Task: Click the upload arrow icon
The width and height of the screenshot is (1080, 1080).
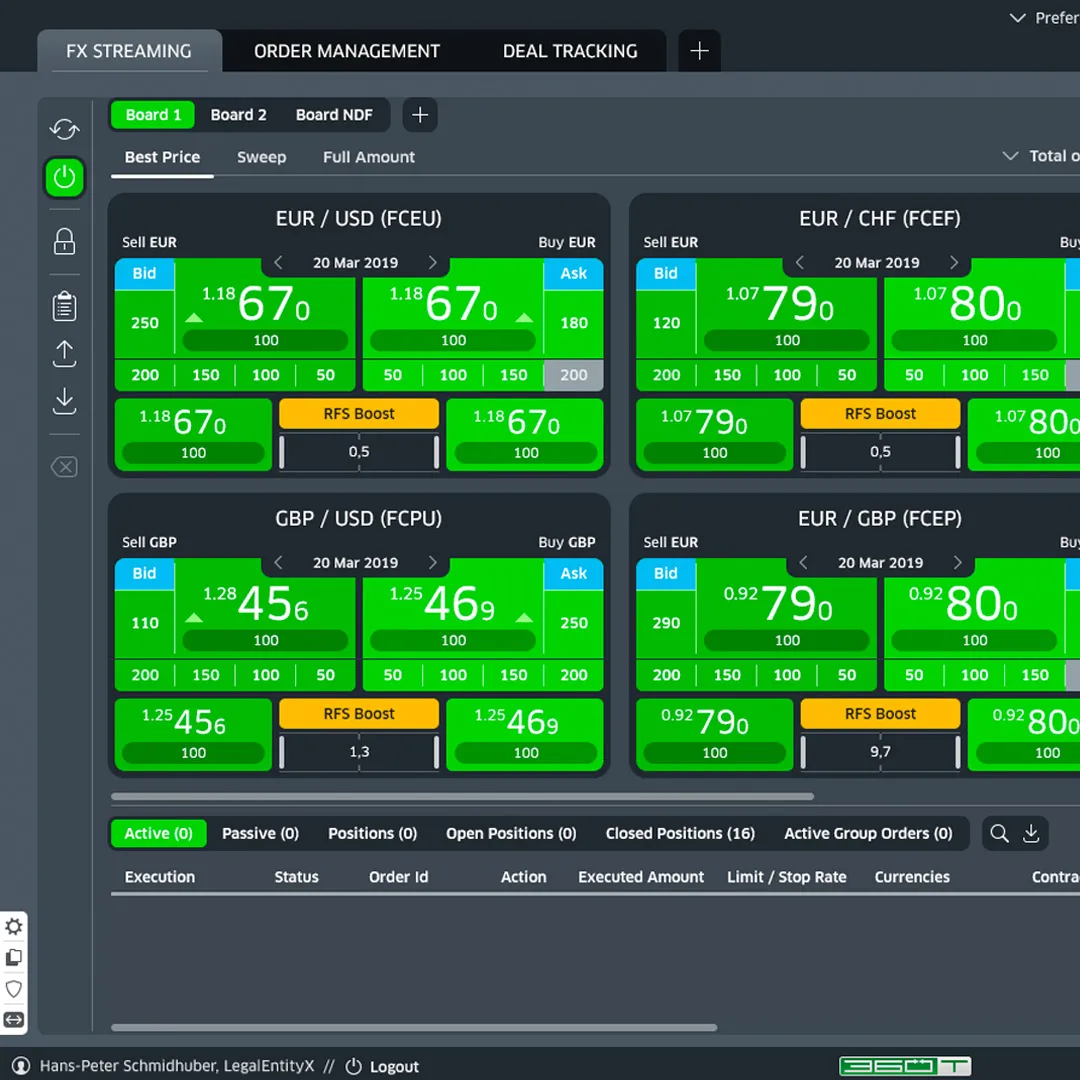Action: coord(64,353)
